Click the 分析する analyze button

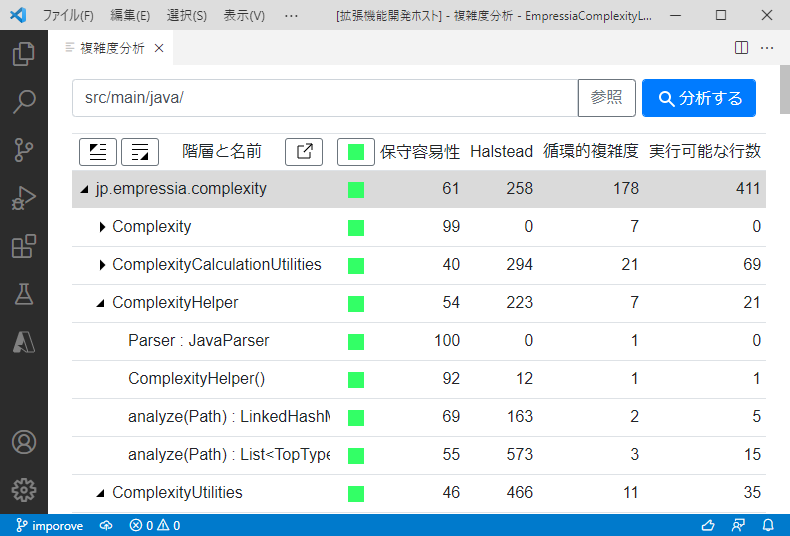699,98
